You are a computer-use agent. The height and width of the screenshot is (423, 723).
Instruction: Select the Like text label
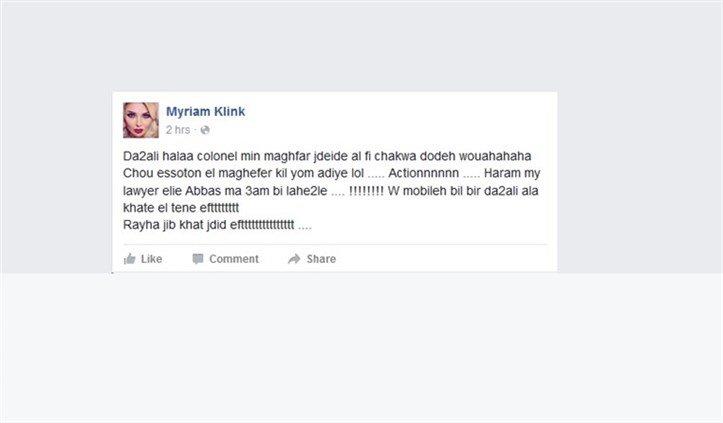tap(152, 259)
